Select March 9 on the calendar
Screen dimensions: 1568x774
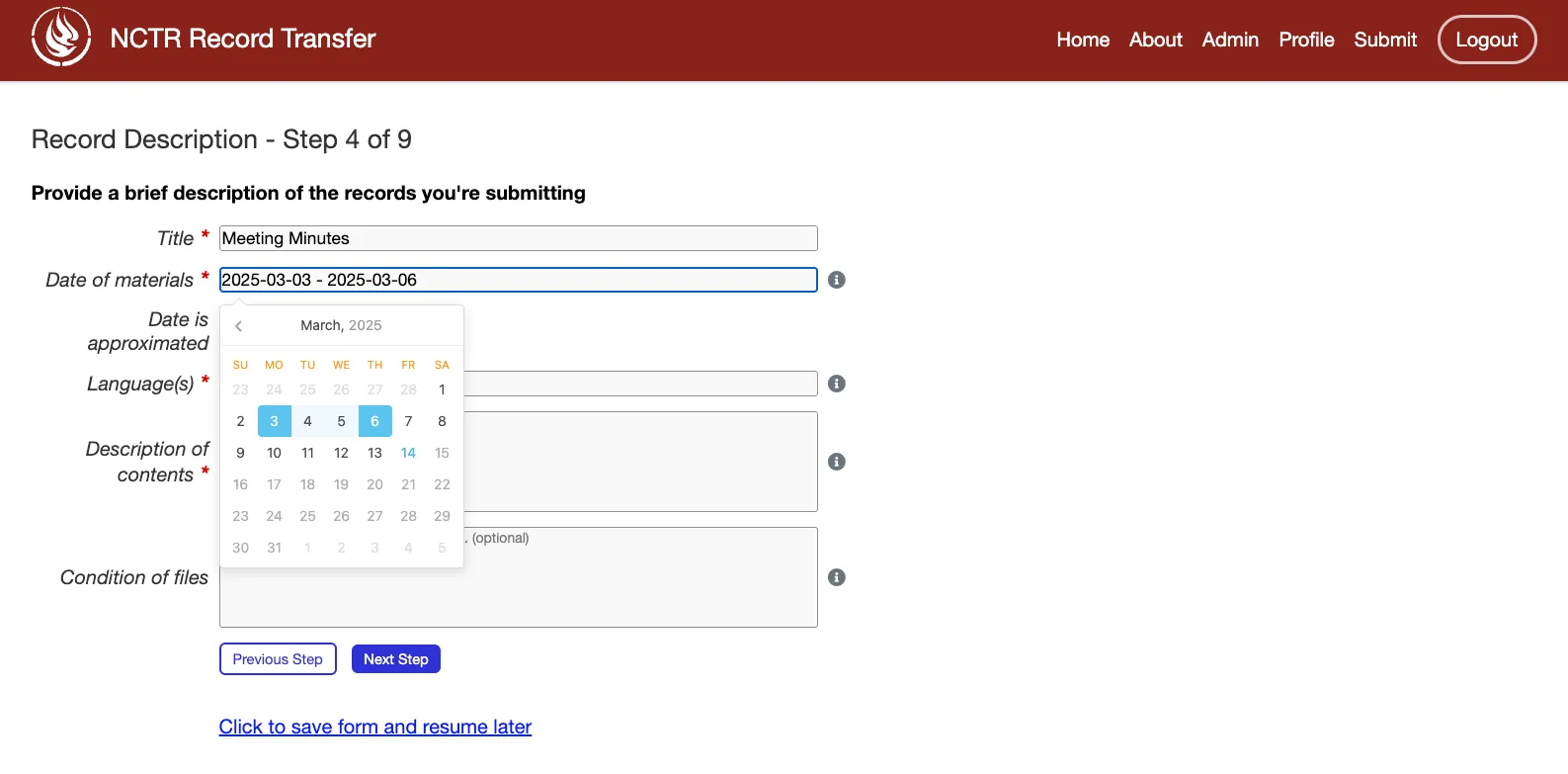click(240, 453)
